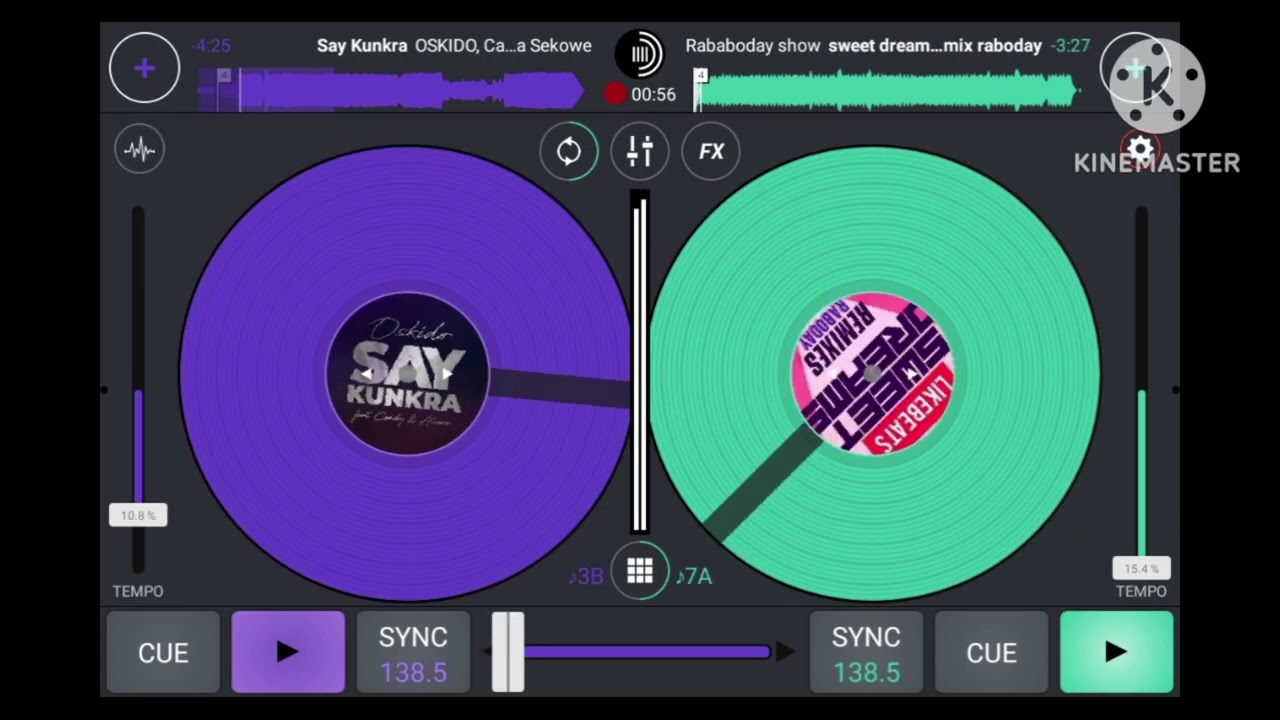This screenshot has width=1280, height=720.
Task: Tap the right TEMPO label
Action: coord(1141,591)
